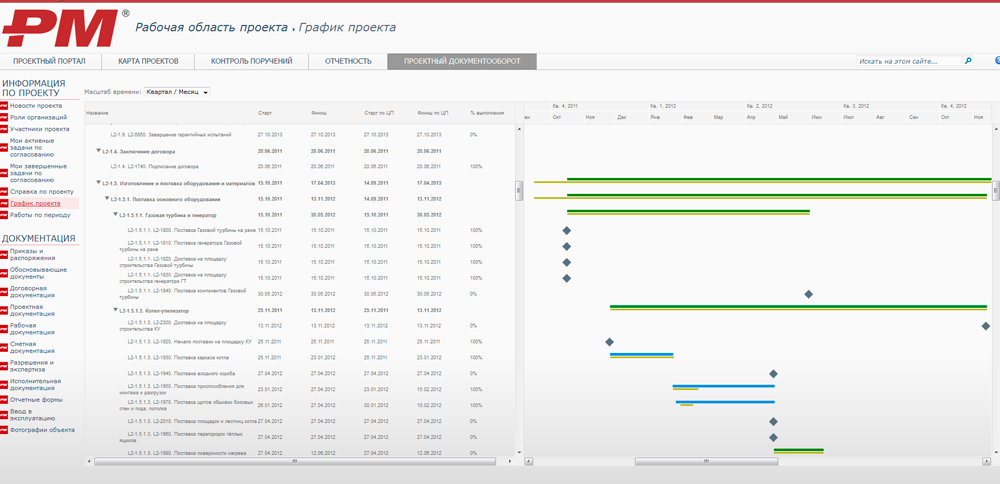Click the row L2-5850 Завершение гарантийных испытаний
The width and height of the screenshot is (1000, 484).
point(299,135)
